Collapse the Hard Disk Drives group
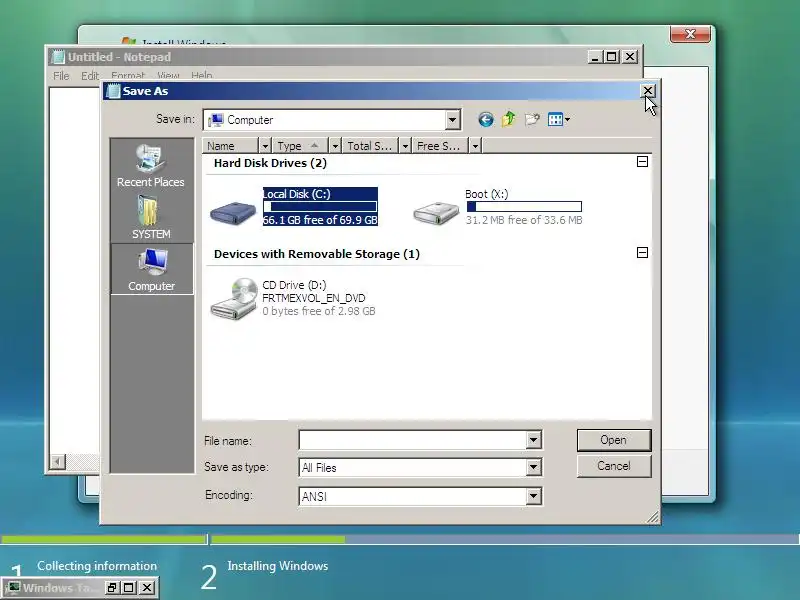The image size is (800, 600). (x=642, y=162)
